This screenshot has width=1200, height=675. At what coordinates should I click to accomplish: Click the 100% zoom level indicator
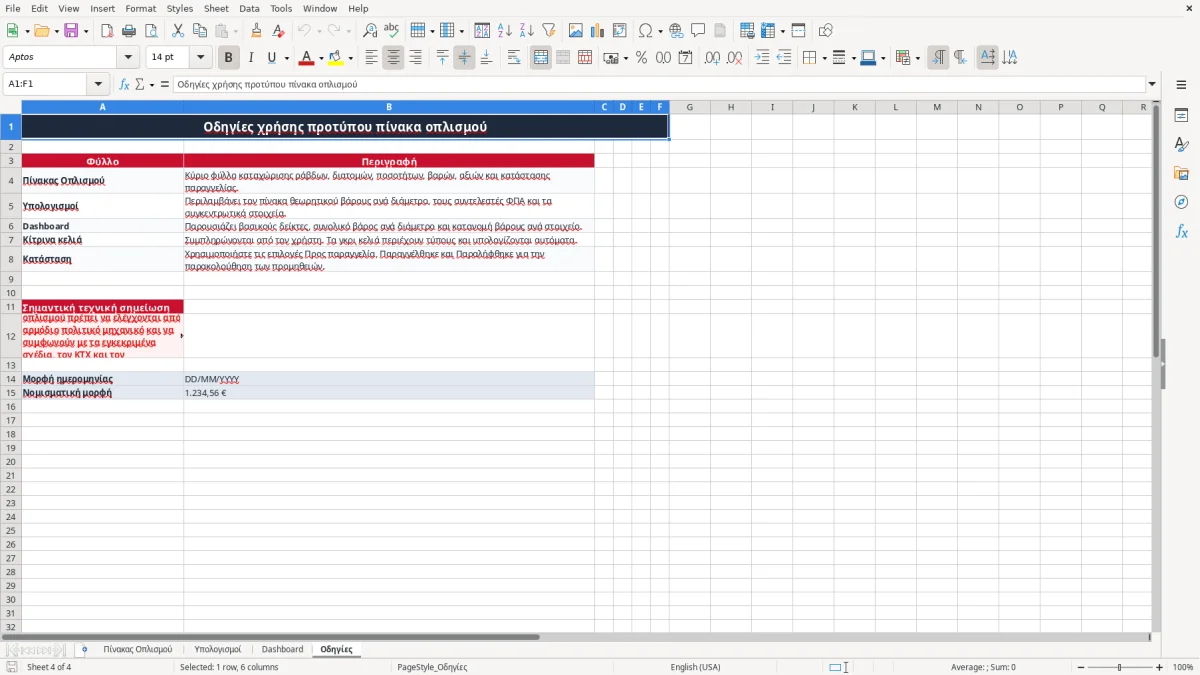click(x=1183, y=667)
